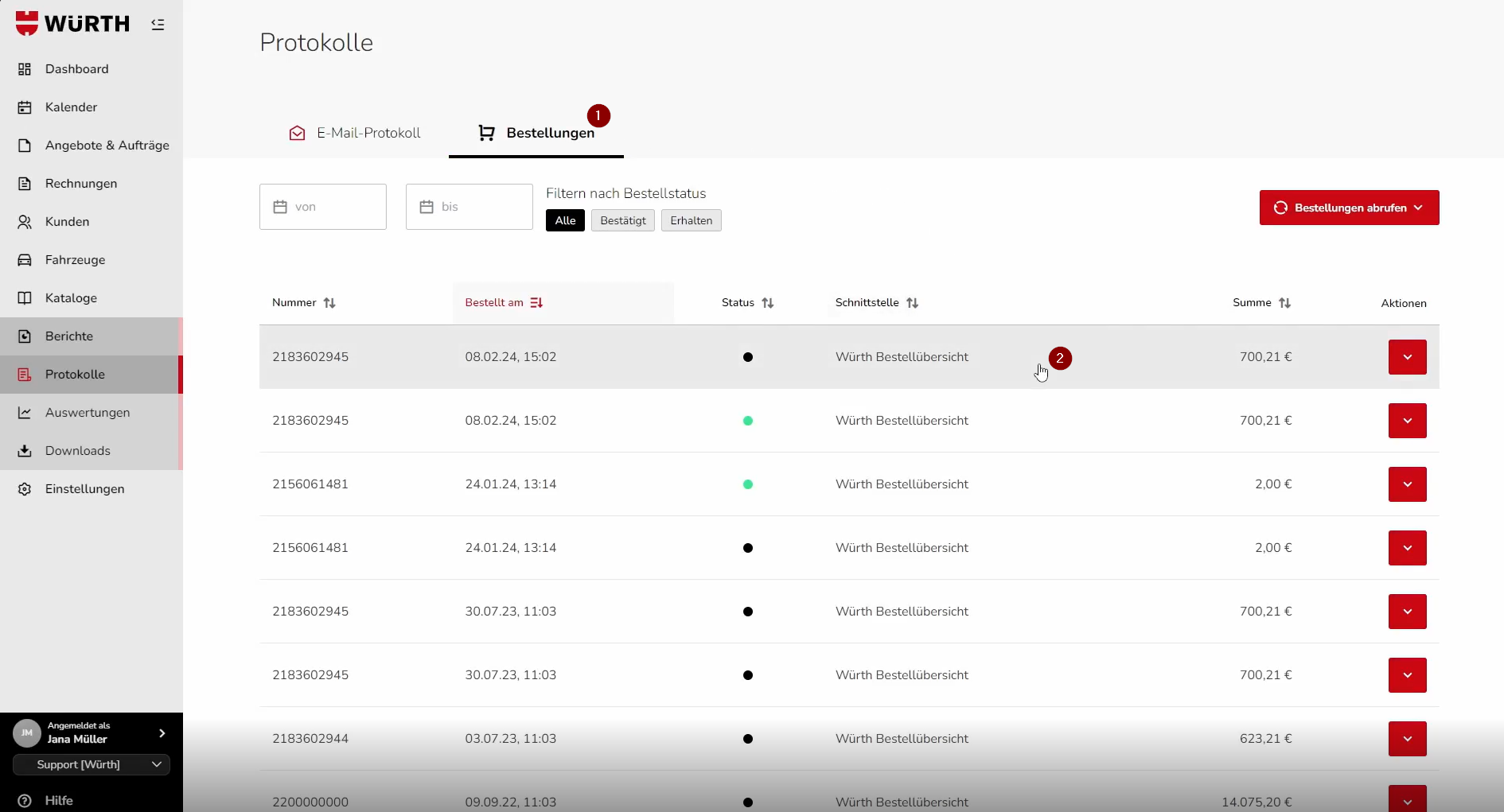Collapse the sidebar menu icon

pos(158,25)
